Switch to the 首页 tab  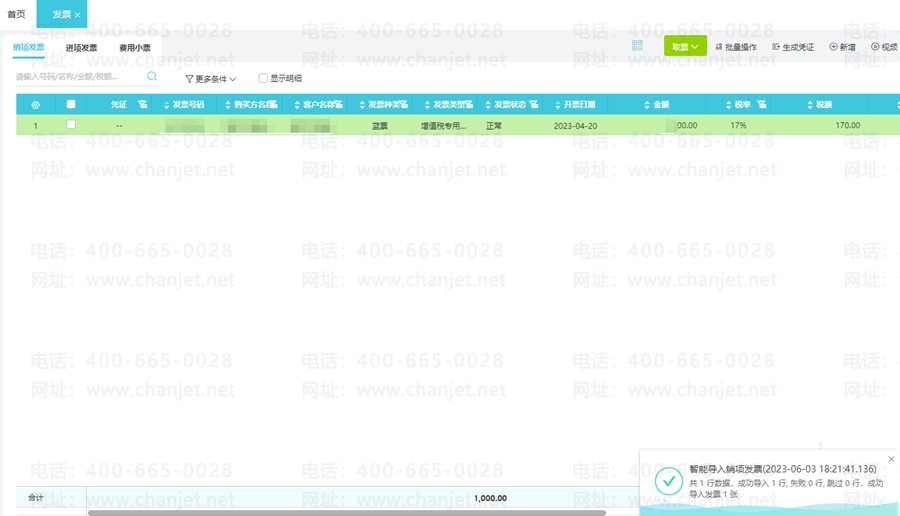click(x=16, y=14)
